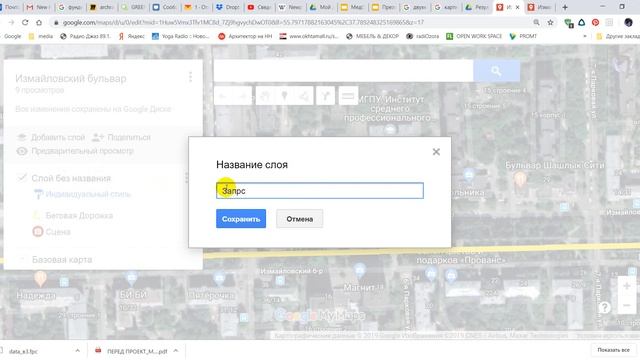Screen dimensions: 640x360
Task: Open a new browser tab
Action: point(565,7)
